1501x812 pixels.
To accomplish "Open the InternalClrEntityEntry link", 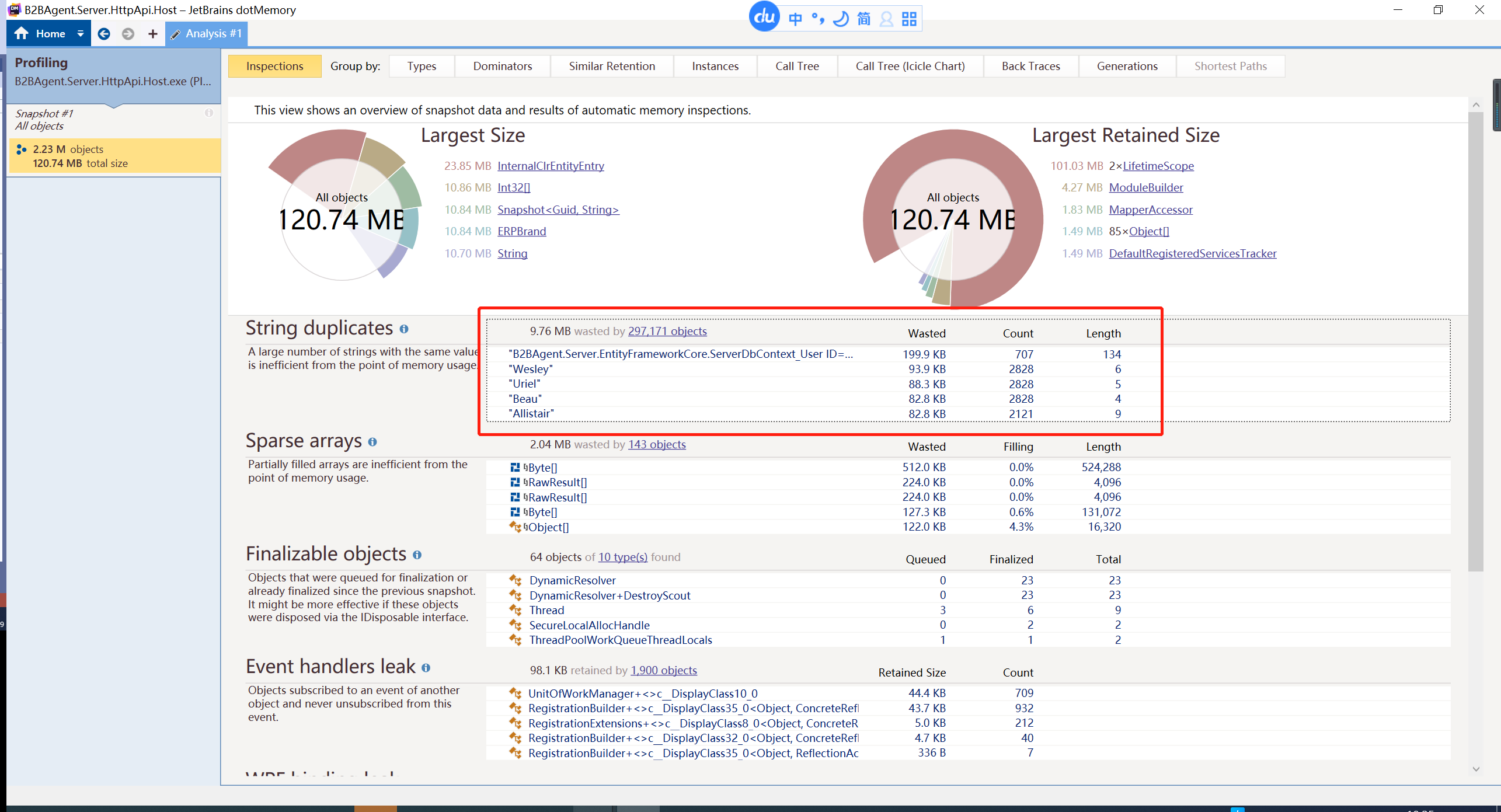I will tap(550, 166).
